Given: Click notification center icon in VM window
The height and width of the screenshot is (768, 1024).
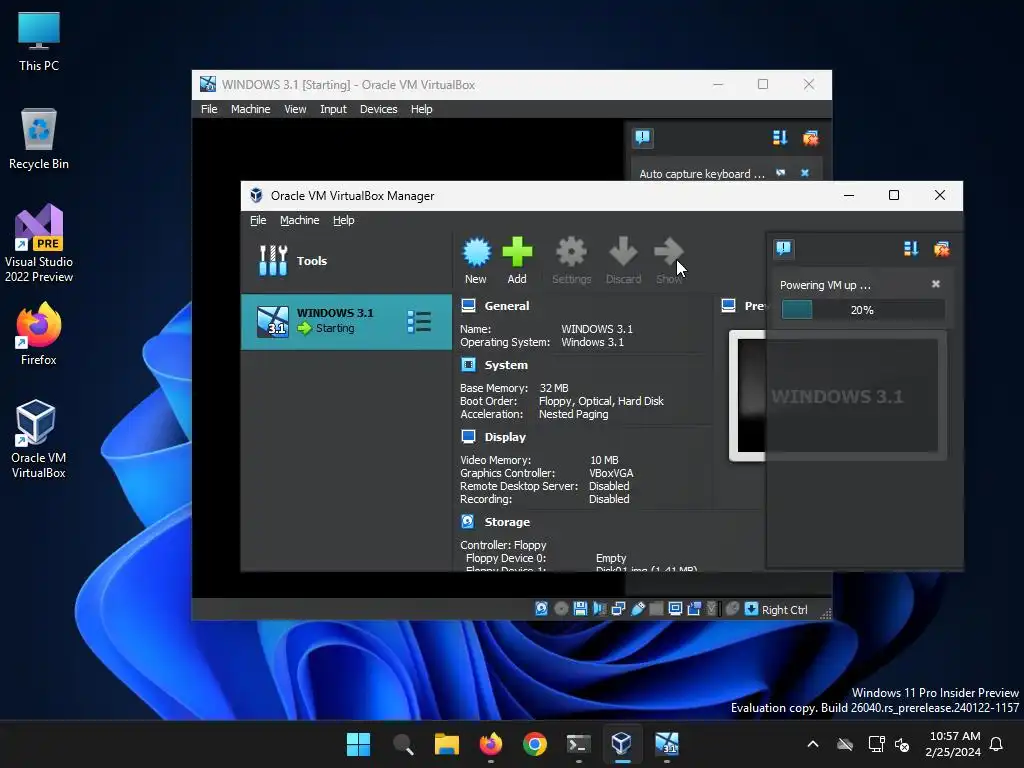Looking at the screenshot, I should [643, 137].
